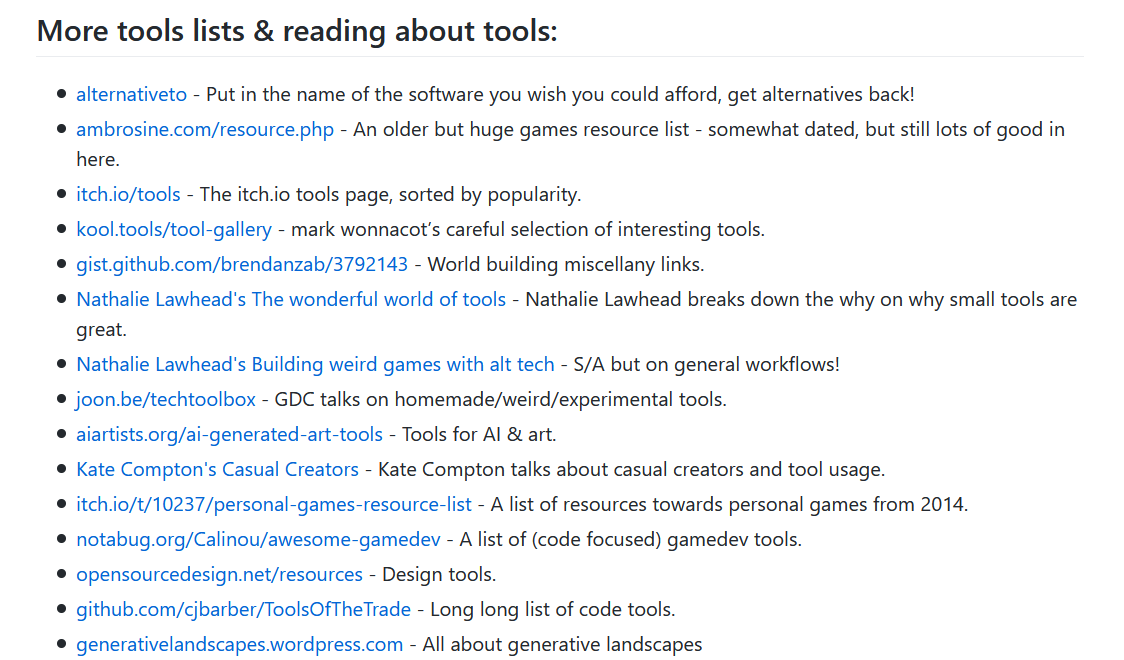
Task: Open the aiartists.org/ai-generated-art-tools link
Action: (229, 435)
